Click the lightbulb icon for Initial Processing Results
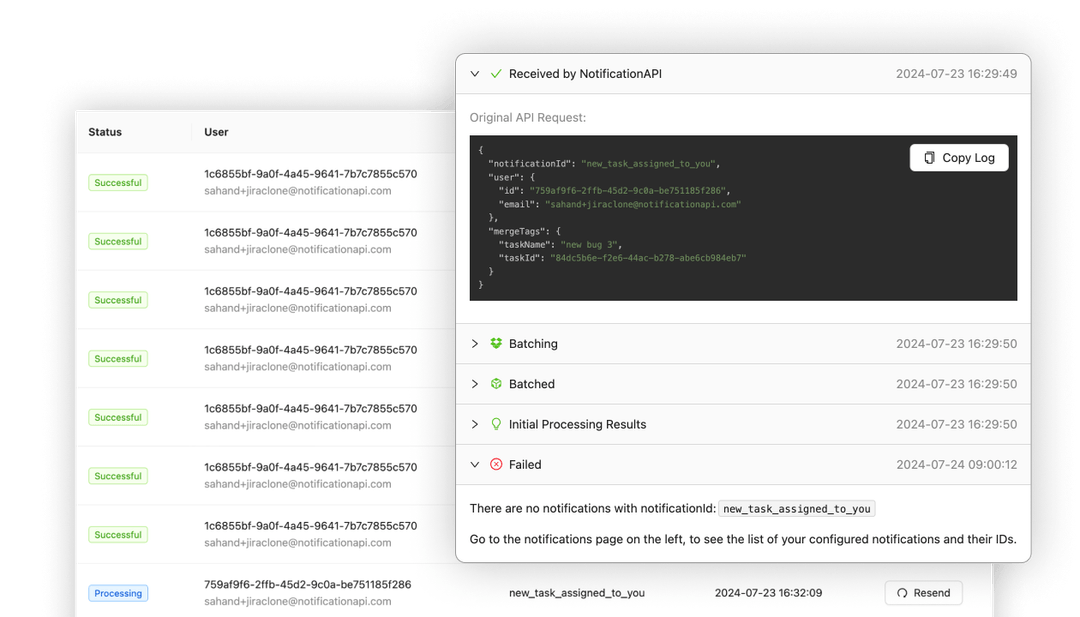 496,424
